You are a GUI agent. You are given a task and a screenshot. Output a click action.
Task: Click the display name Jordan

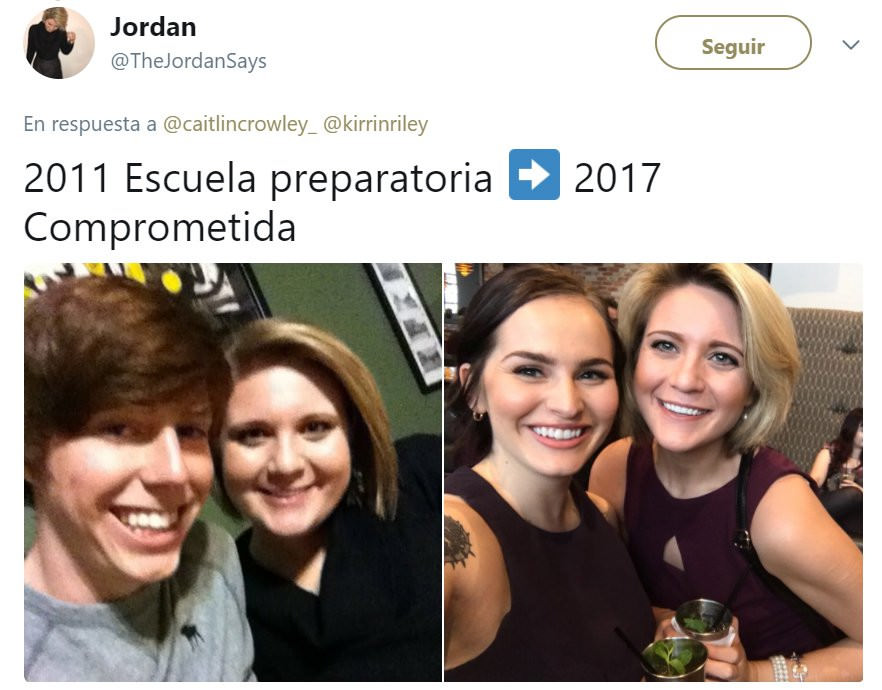tap(153, 27)
